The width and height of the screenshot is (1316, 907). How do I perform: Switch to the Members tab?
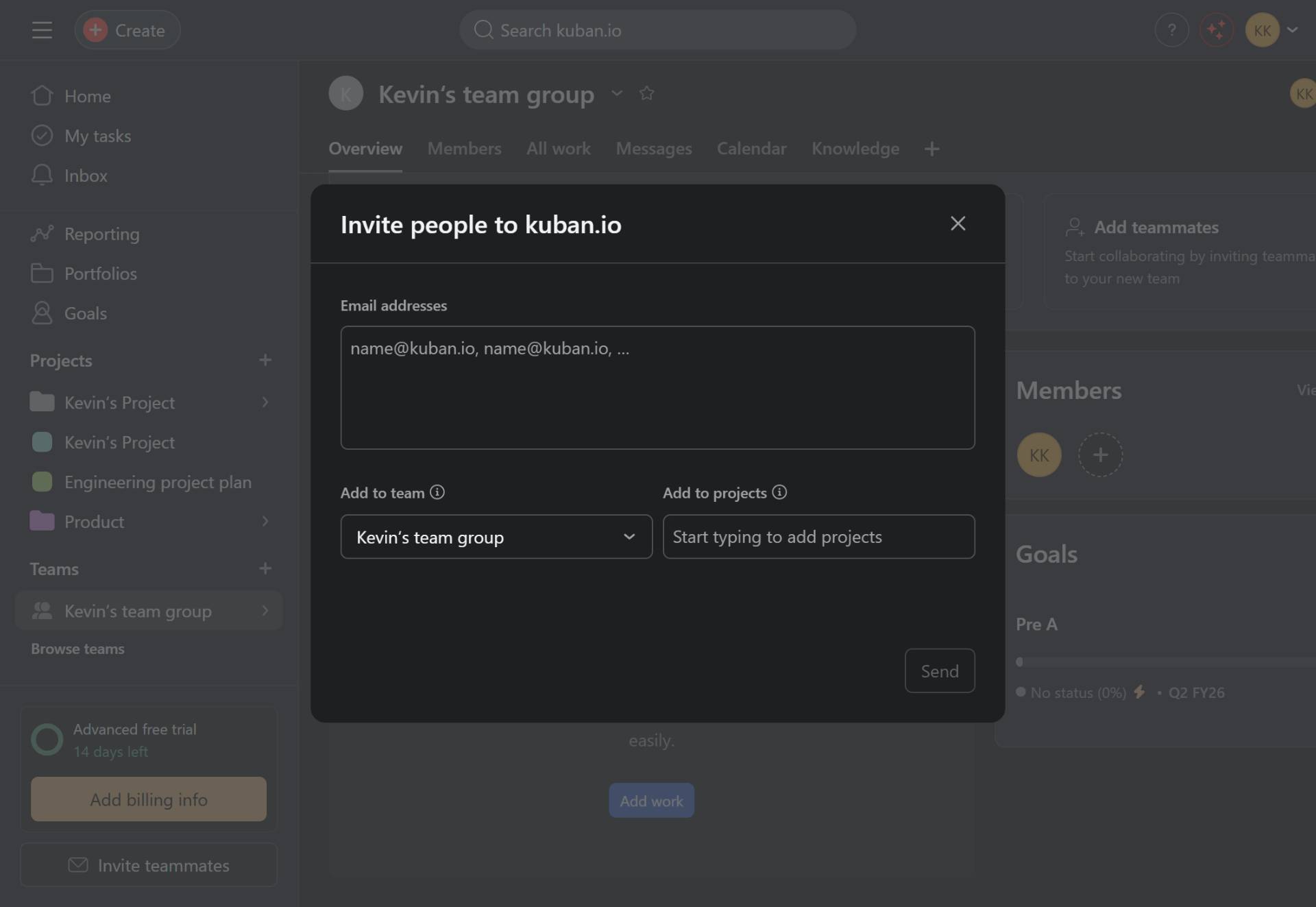465,149
